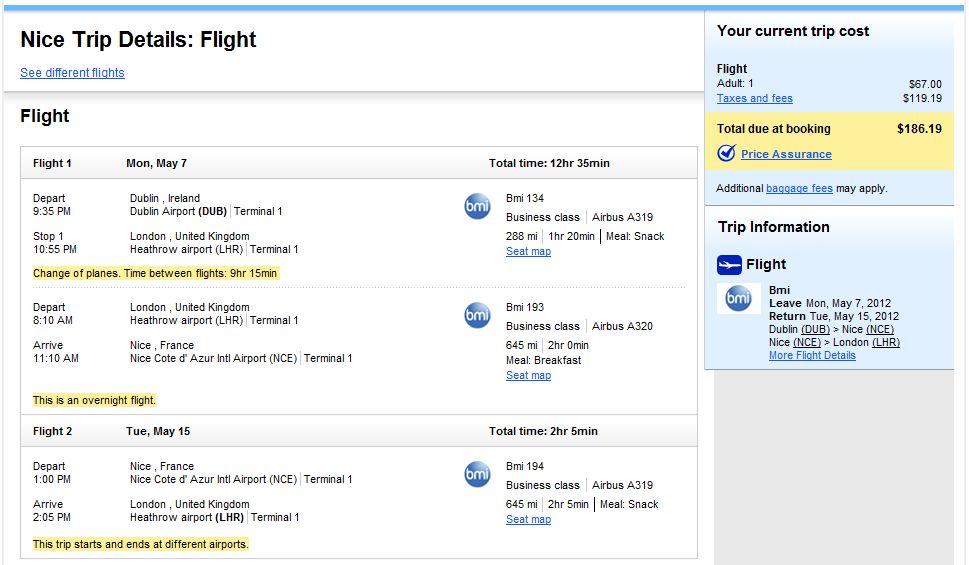This screenshot has width=969, height=565.
Task: Click NCE code in Dublin to Nice route
Action: tap(880, 329)
